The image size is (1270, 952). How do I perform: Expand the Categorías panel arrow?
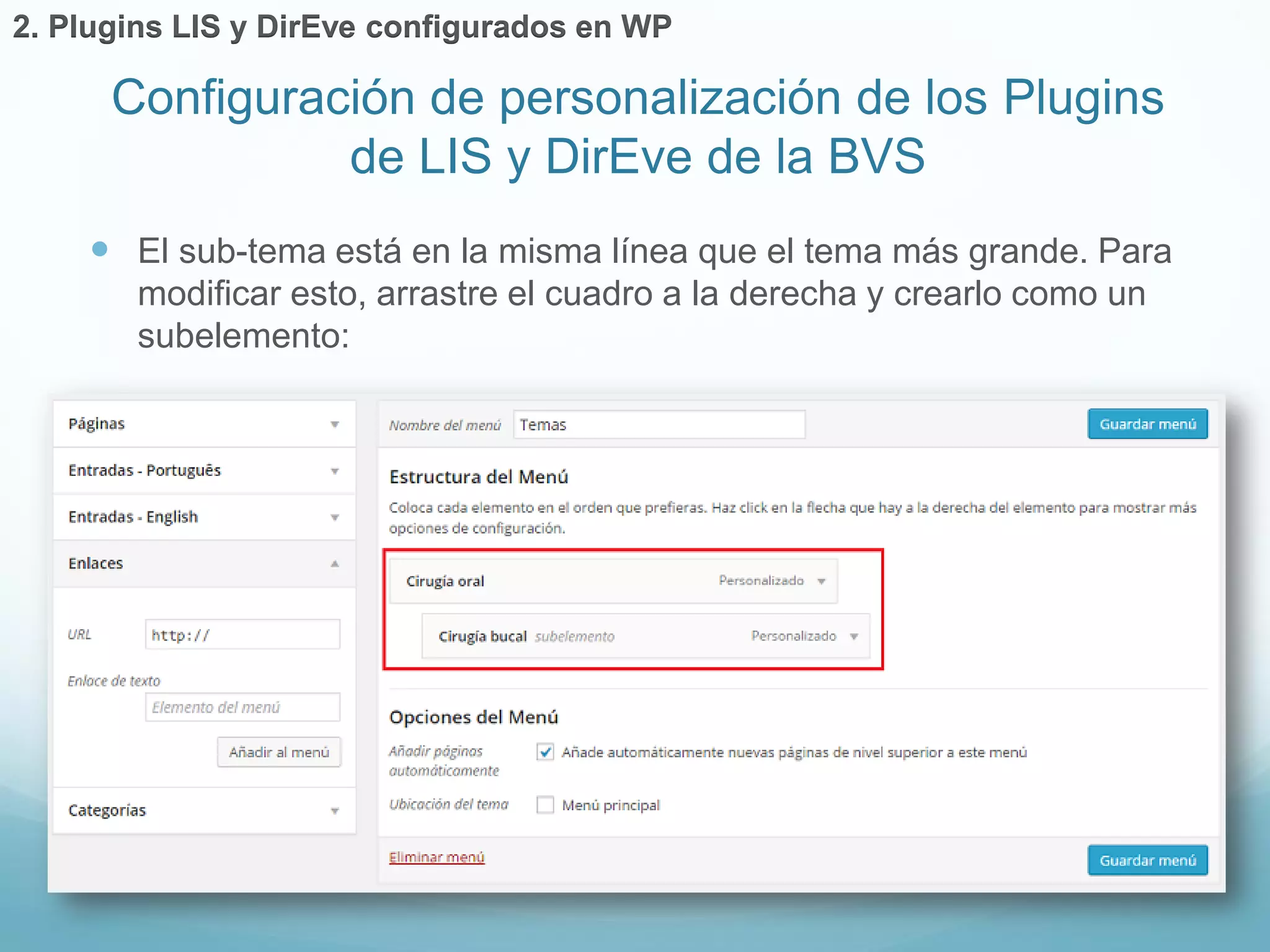335,811
